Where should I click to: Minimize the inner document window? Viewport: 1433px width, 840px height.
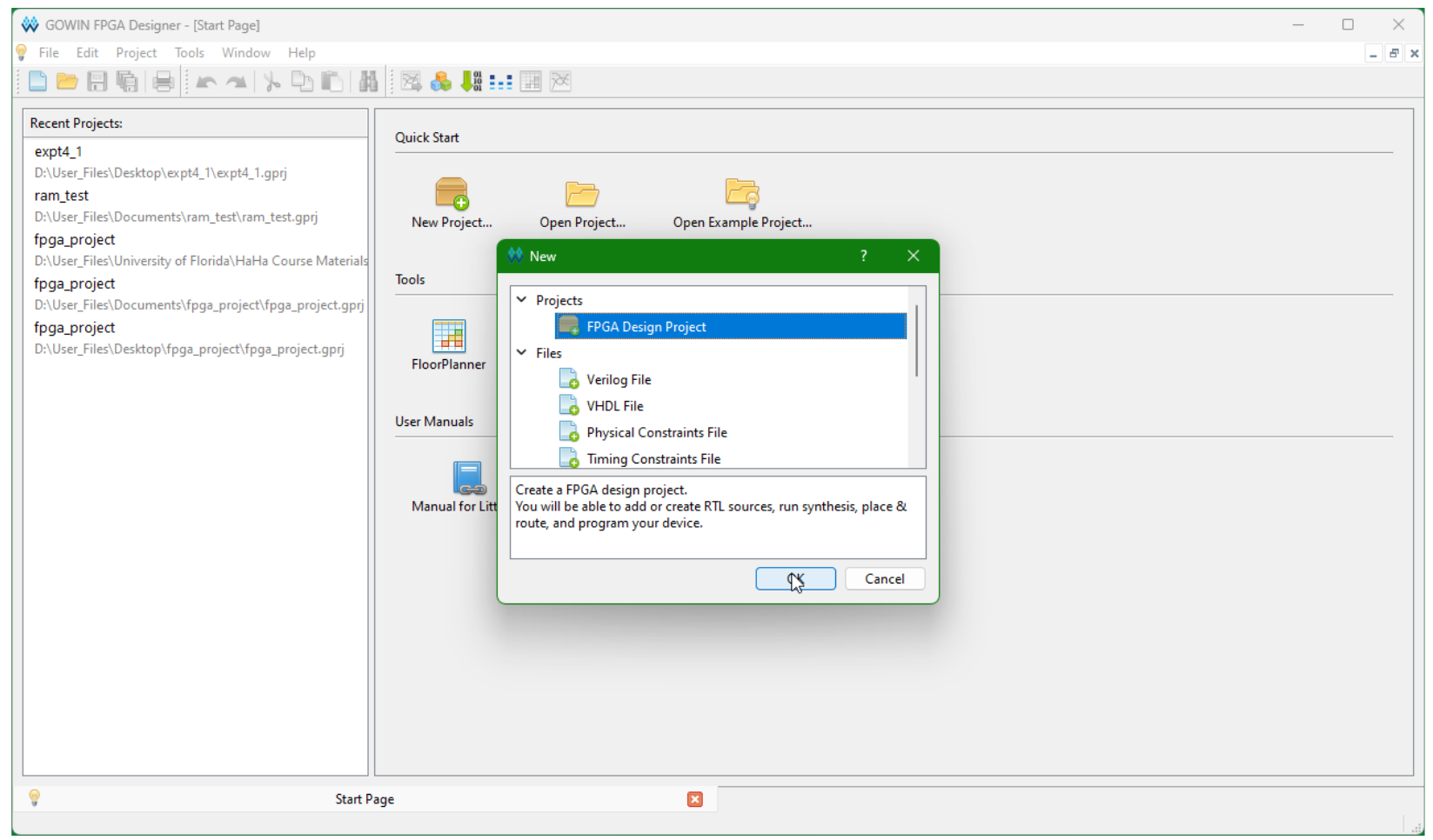click(x=1373, y=53)
